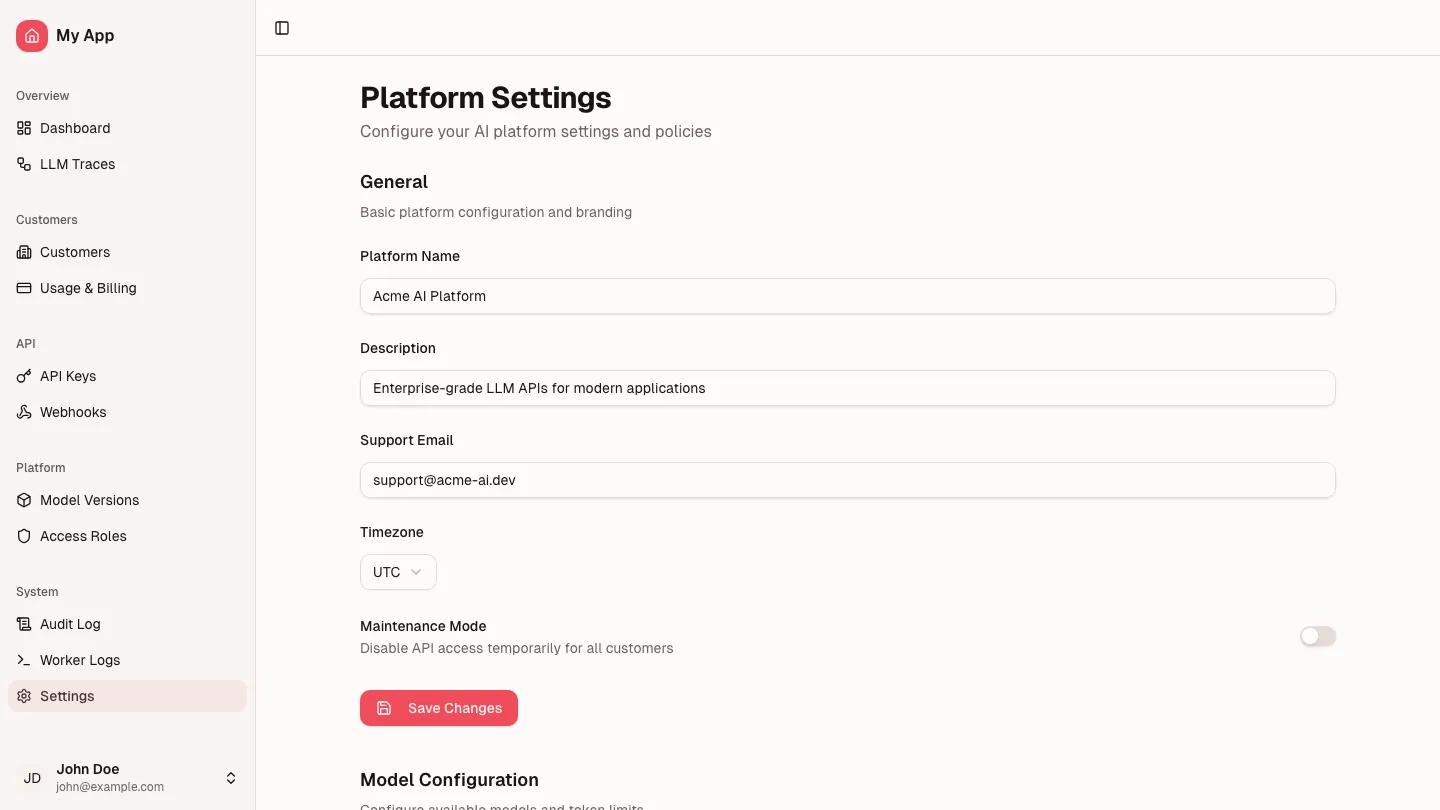The image size is (1440, 810).
Task: Open the Audit Log section
Action: click(x=70, y=624)
